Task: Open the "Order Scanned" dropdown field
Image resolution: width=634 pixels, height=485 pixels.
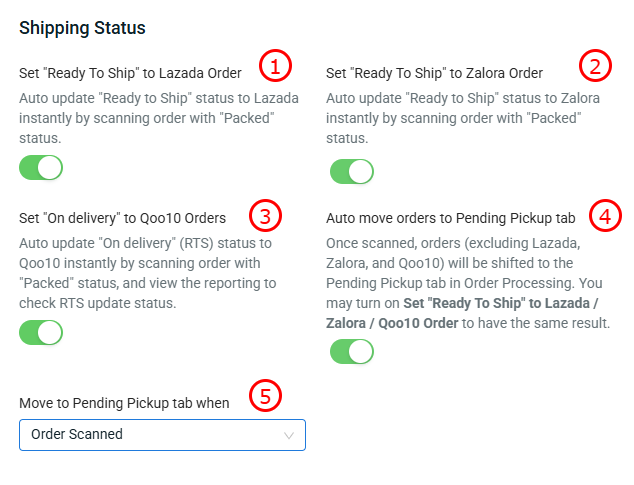Action: point(162,435)
